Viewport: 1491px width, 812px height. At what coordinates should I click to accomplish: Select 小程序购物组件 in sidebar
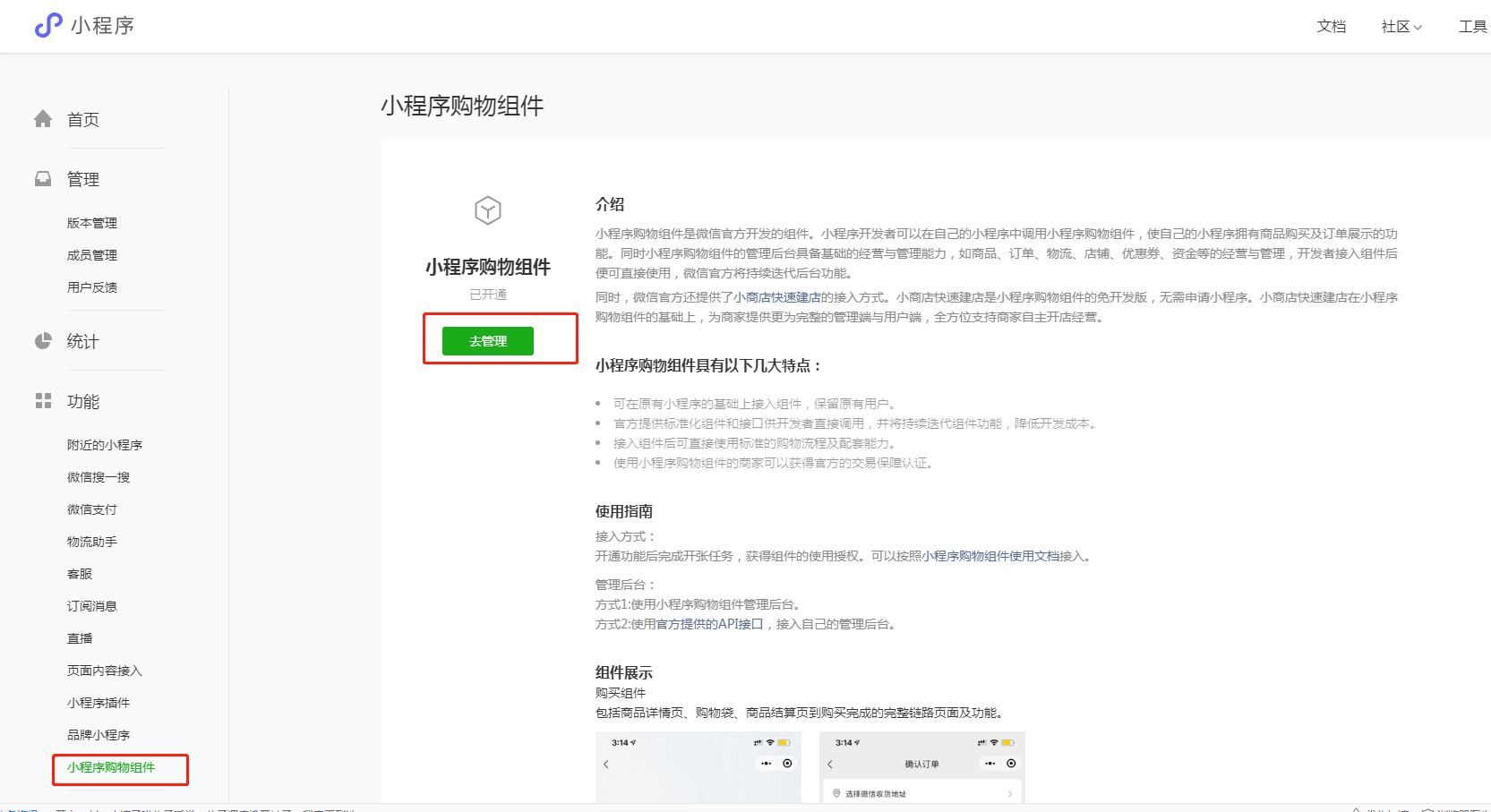[x=111, y=767]
